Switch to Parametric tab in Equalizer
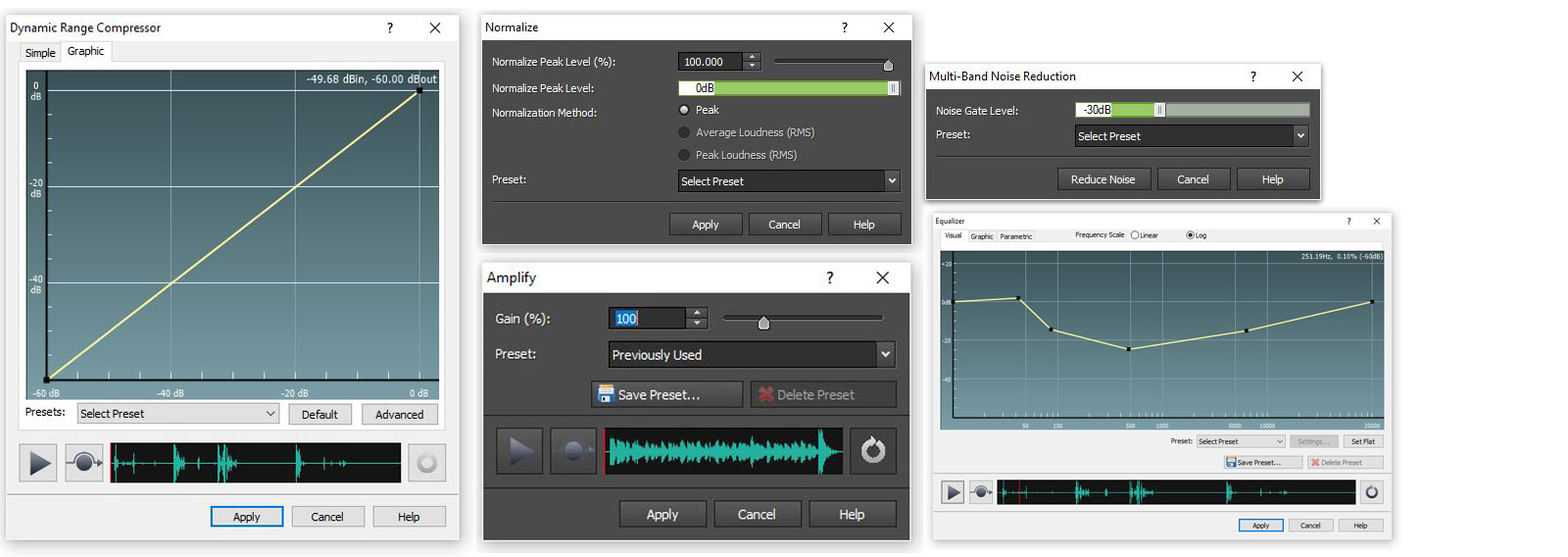Image resolution: width=1568 pixels, height=557 pixels. (1016, 236)
